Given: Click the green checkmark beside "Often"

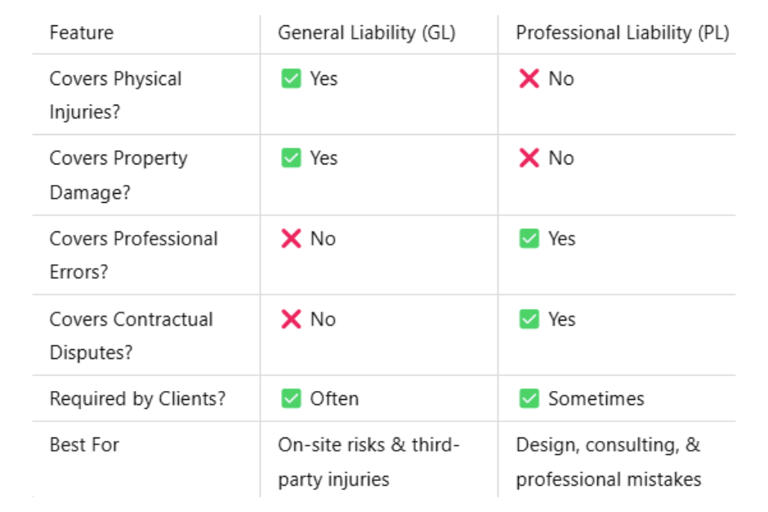Looking at the screenshot, I should click(291, 399).
